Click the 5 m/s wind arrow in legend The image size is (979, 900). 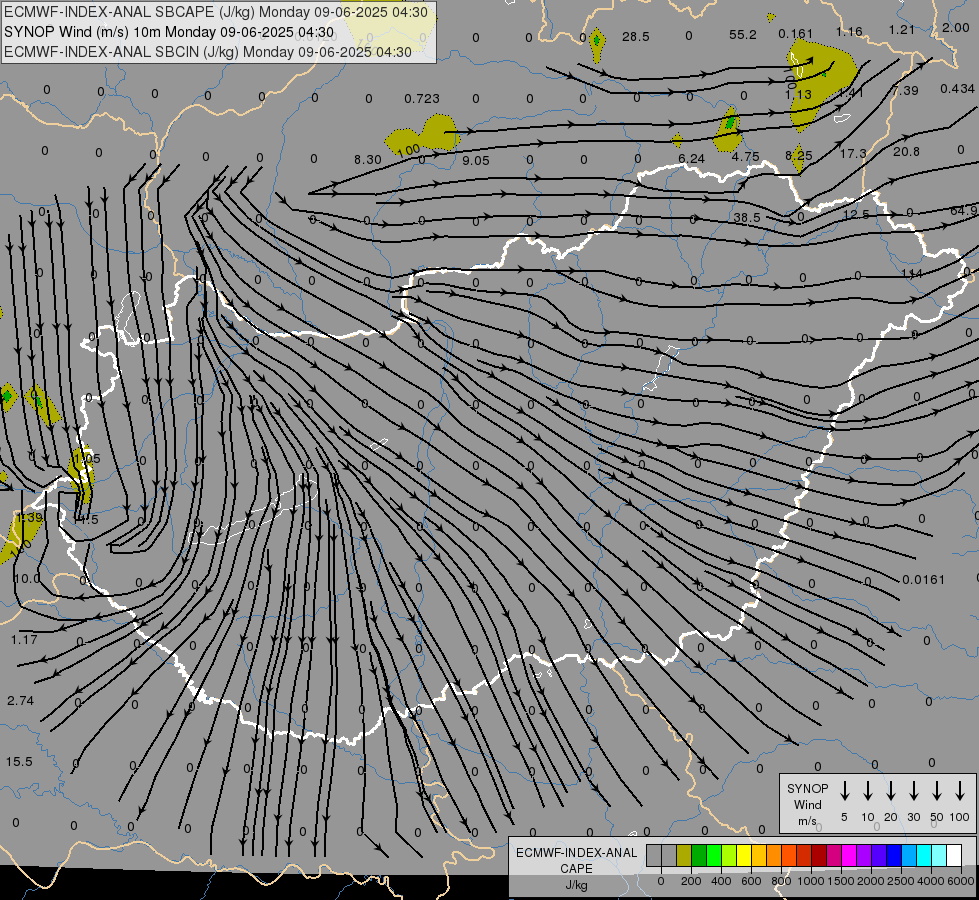tap(845, 791)
